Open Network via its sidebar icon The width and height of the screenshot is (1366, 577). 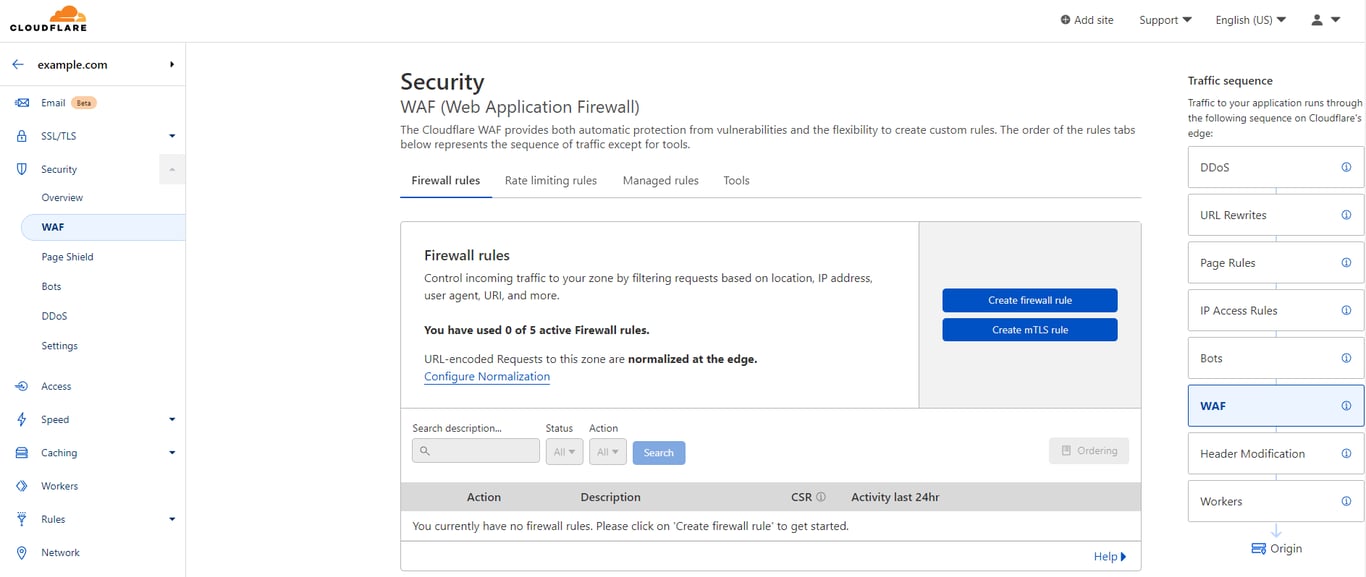coord(22,552)
